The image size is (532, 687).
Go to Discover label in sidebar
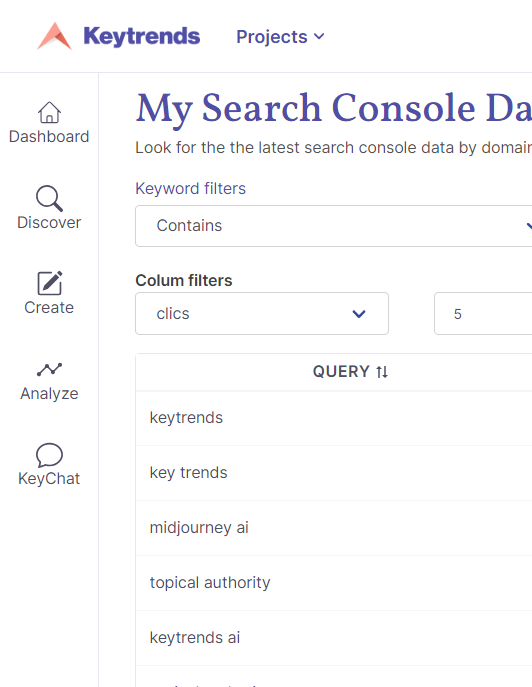49,223
